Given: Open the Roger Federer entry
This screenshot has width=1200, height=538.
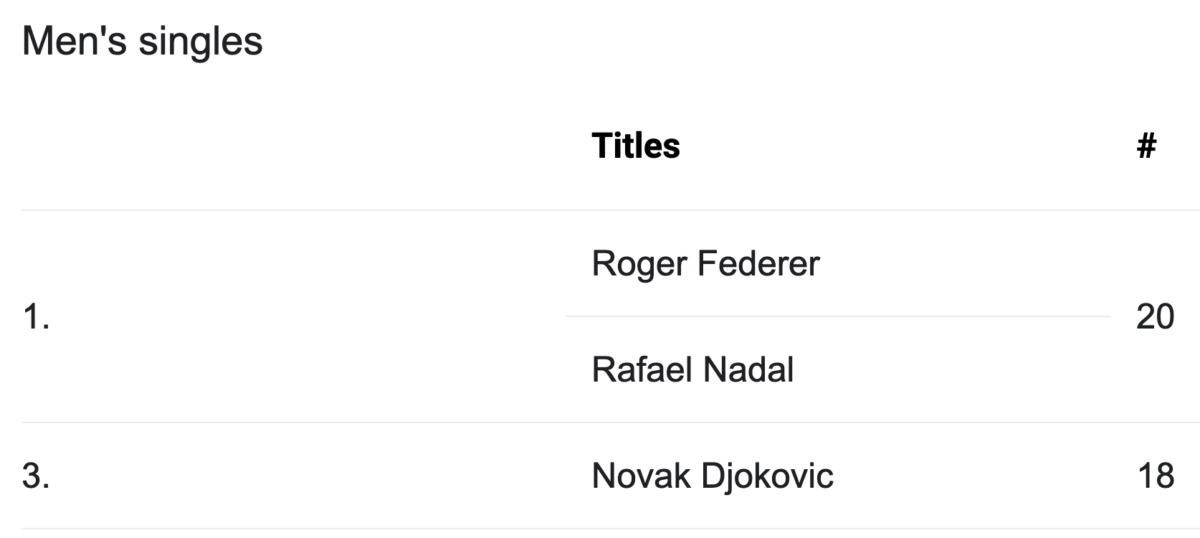Looking at the screenshot, I should click(x=706, y=264).
